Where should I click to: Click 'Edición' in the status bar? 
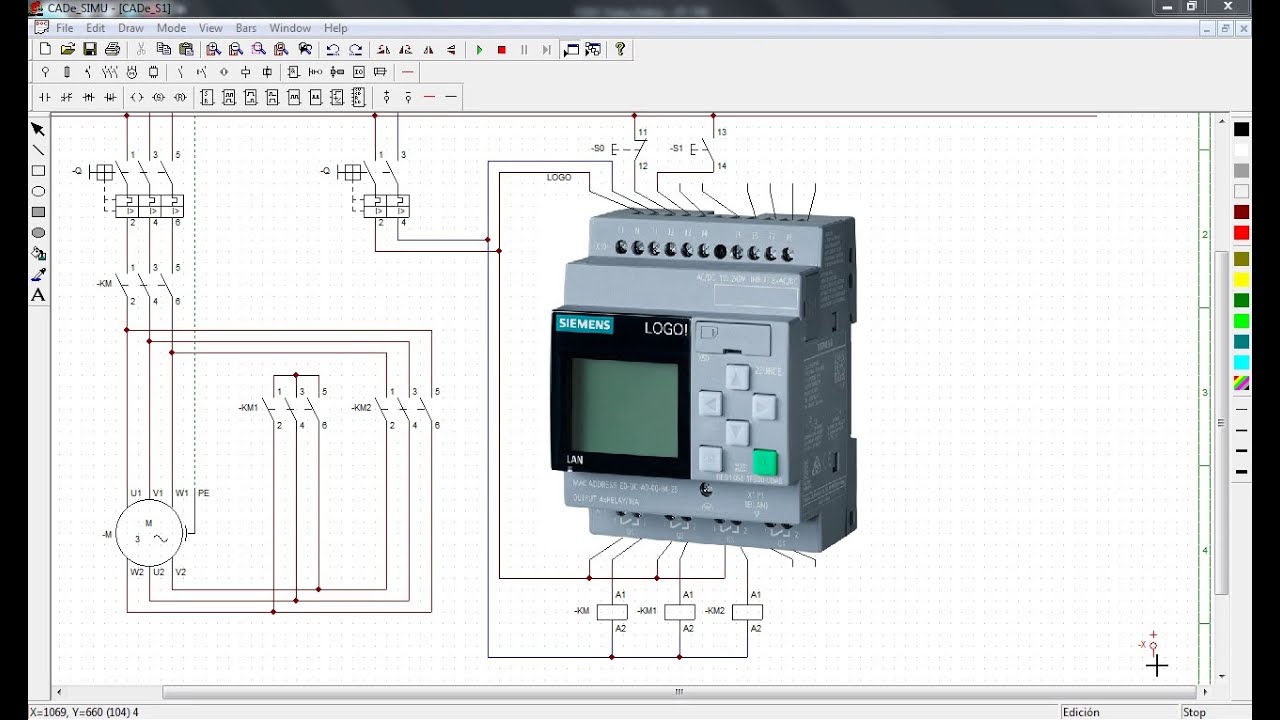pyautogui.click(x=1081, y=712)
